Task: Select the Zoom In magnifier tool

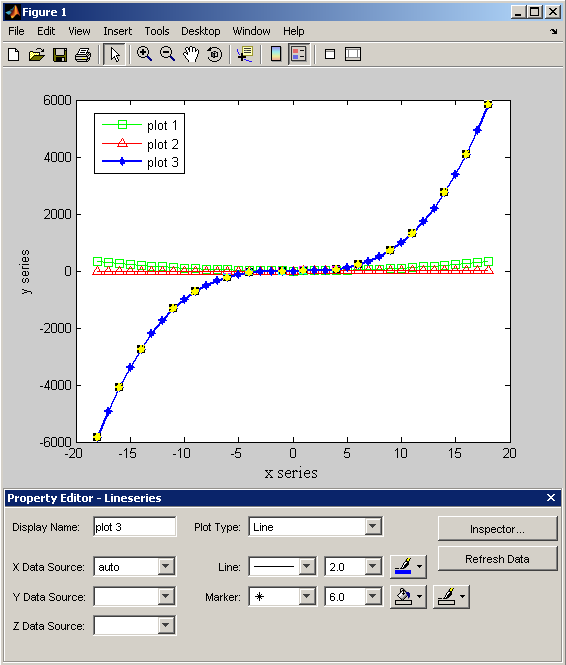Action: click(144, 54)
